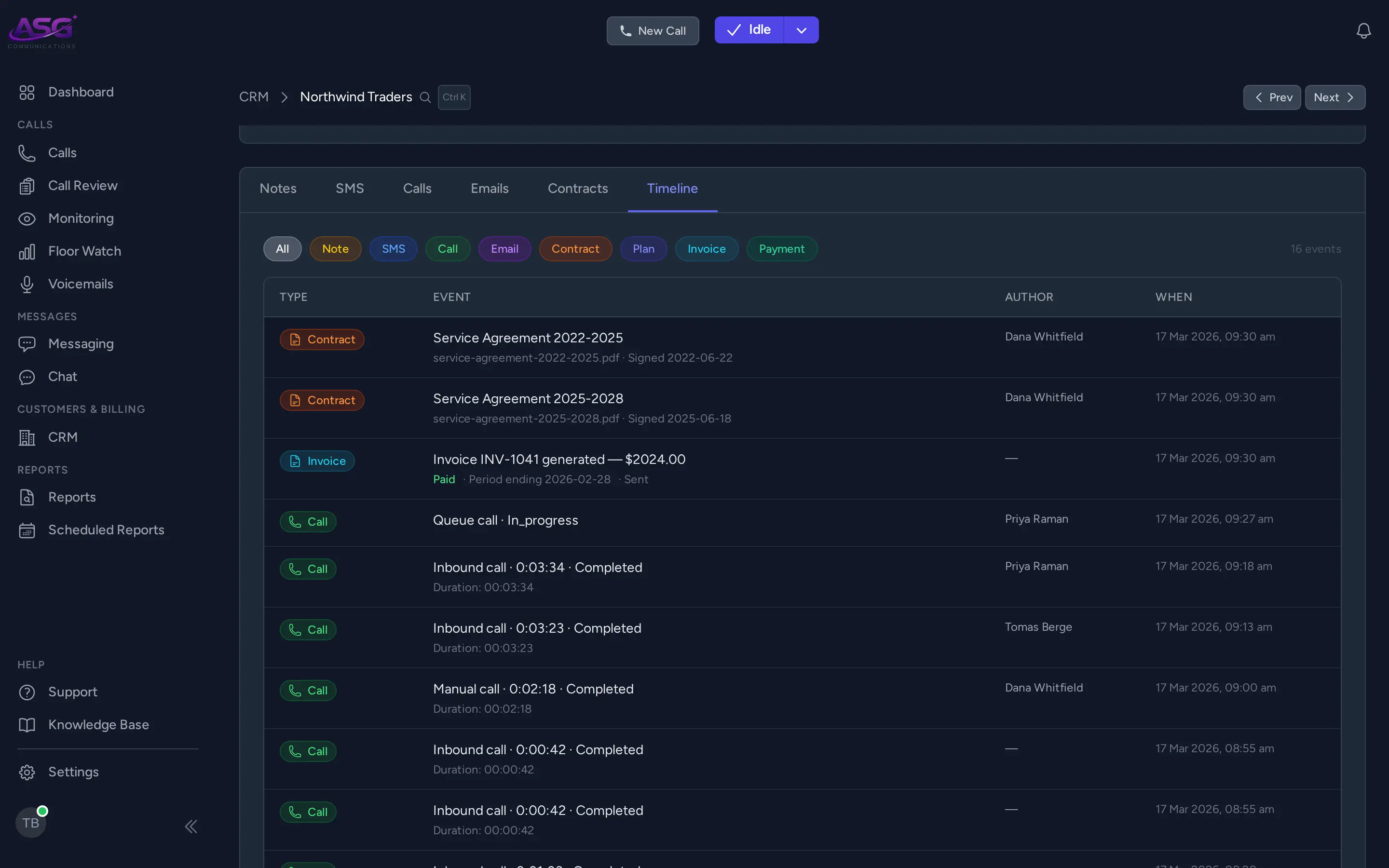Open Monitoring eye icon in sidebar
The height and width of the screenshot is (868, 1389).
(27, 218)
